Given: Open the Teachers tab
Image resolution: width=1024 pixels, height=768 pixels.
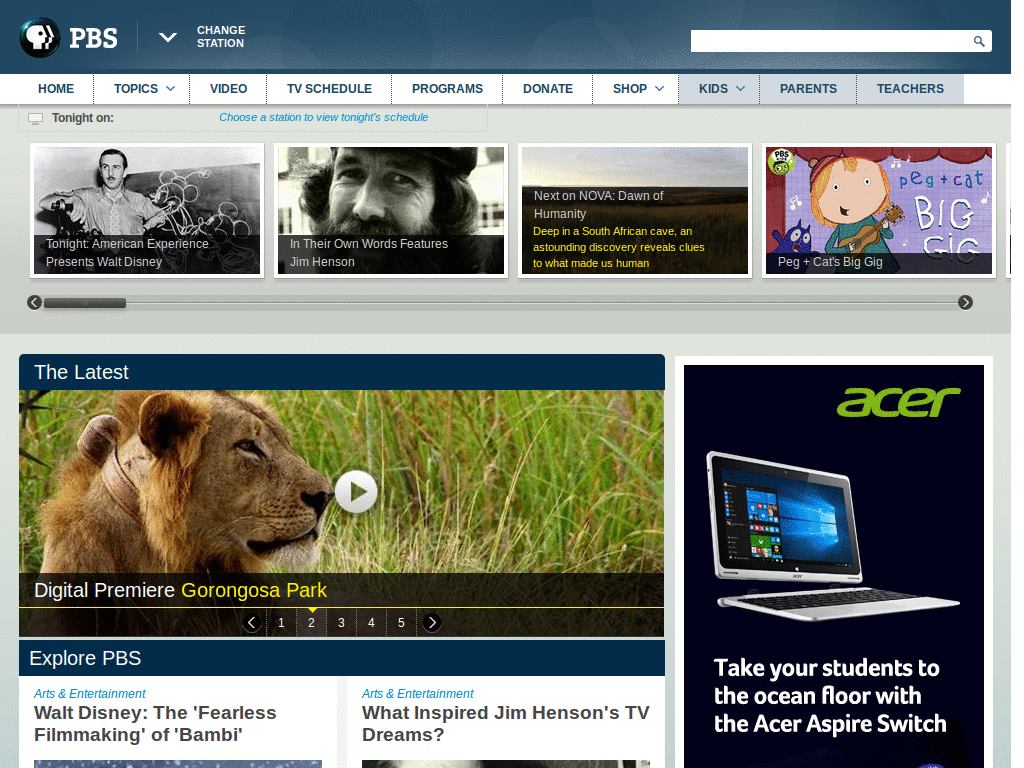Looking at the screenshot, I should (x=910, y=89).
